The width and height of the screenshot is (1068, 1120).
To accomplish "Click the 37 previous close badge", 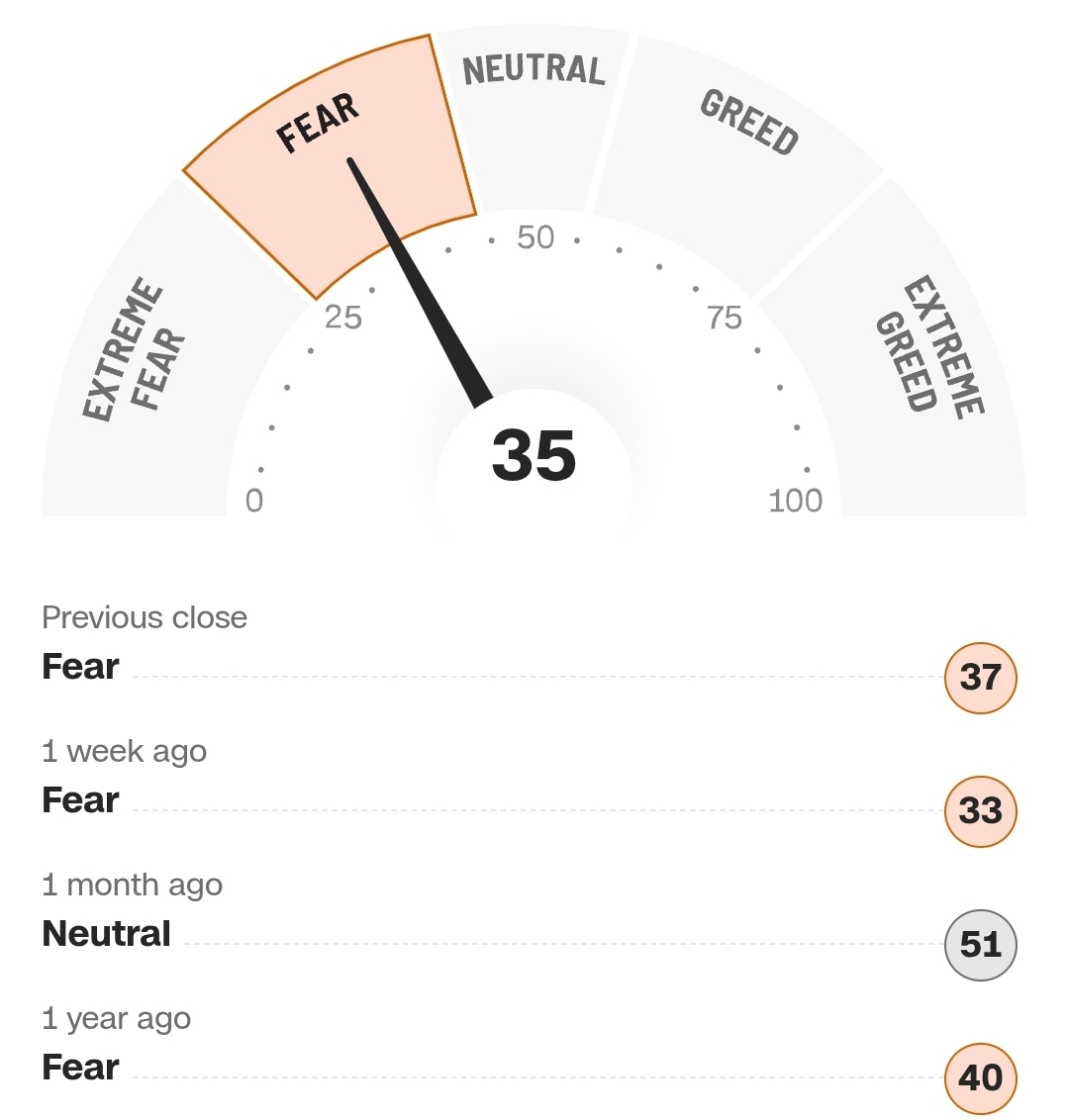I will click(980, 678).
